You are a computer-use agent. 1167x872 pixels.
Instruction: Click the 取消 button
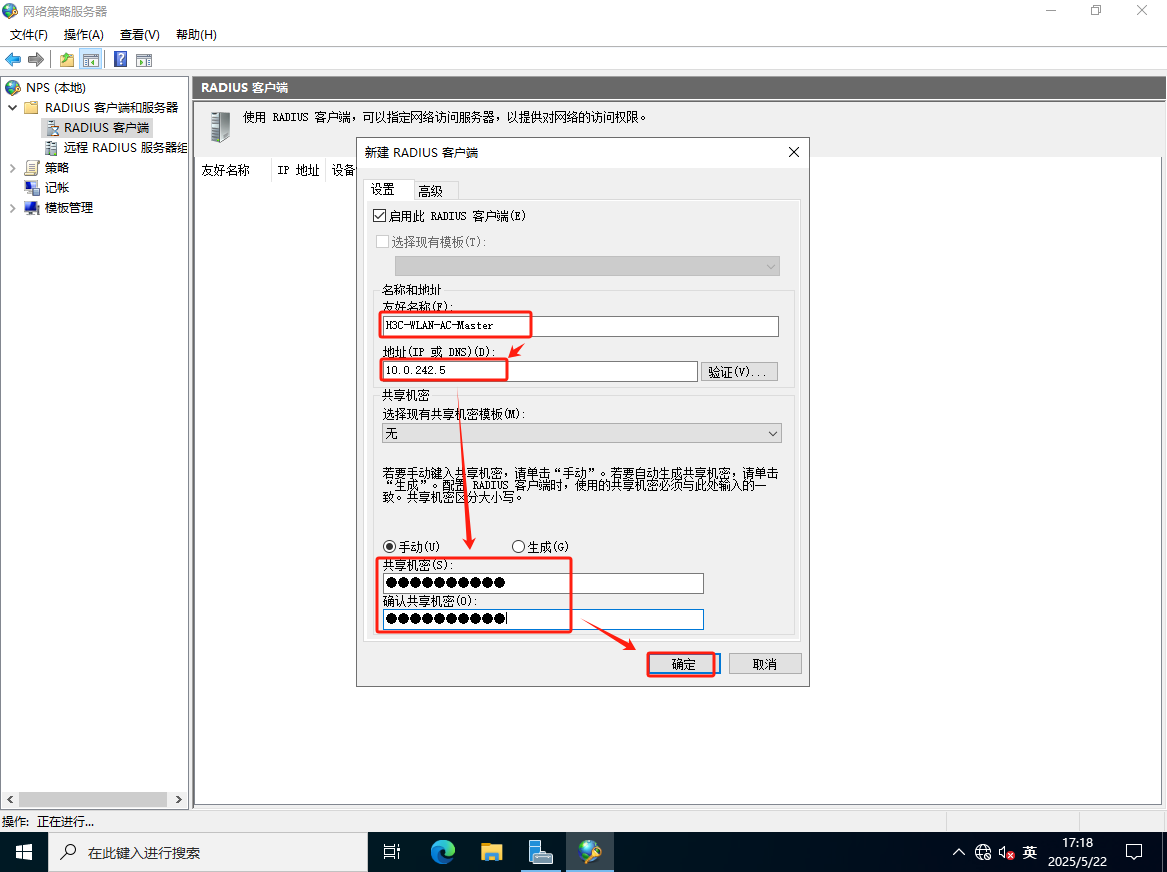point(765,664)
